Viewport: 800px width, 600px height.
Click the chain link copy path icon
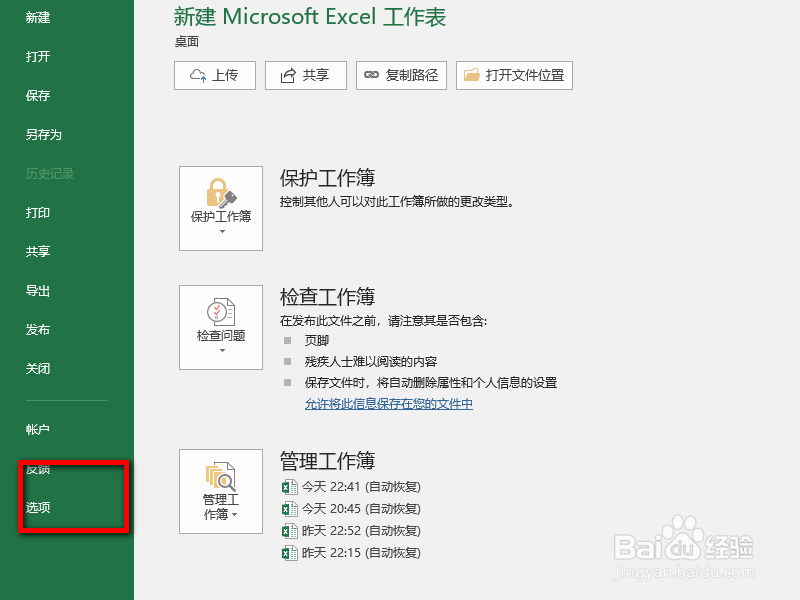(371, 75)
